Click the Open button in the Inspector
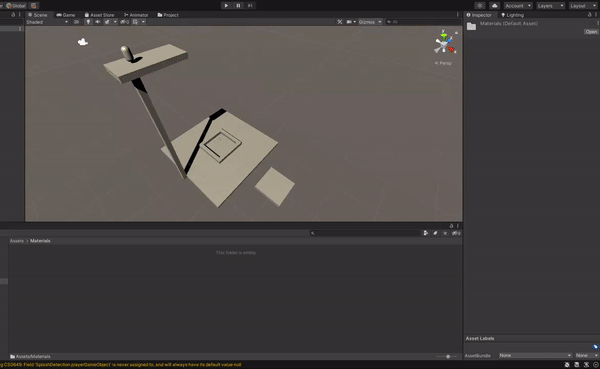Screen dimensions: 600x369 (591, 32)
